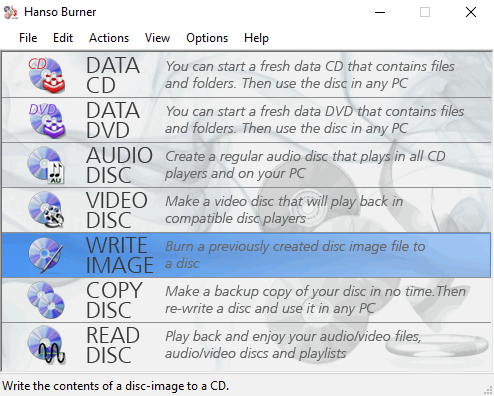Open the View menu
Screen dimensions: 494x396
point(157,38)
